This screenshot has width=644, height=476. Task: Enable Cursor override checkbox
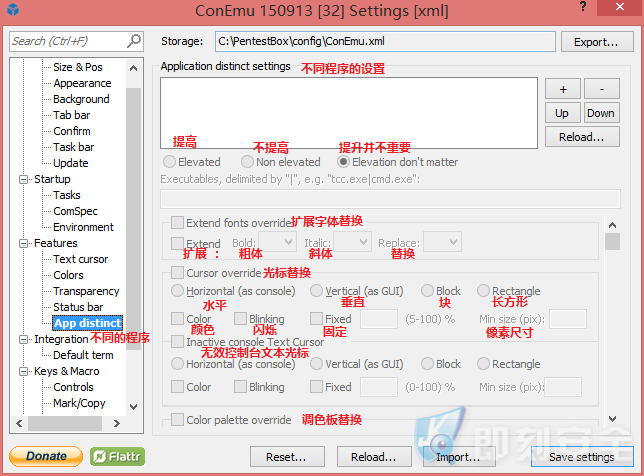point(177,272)
